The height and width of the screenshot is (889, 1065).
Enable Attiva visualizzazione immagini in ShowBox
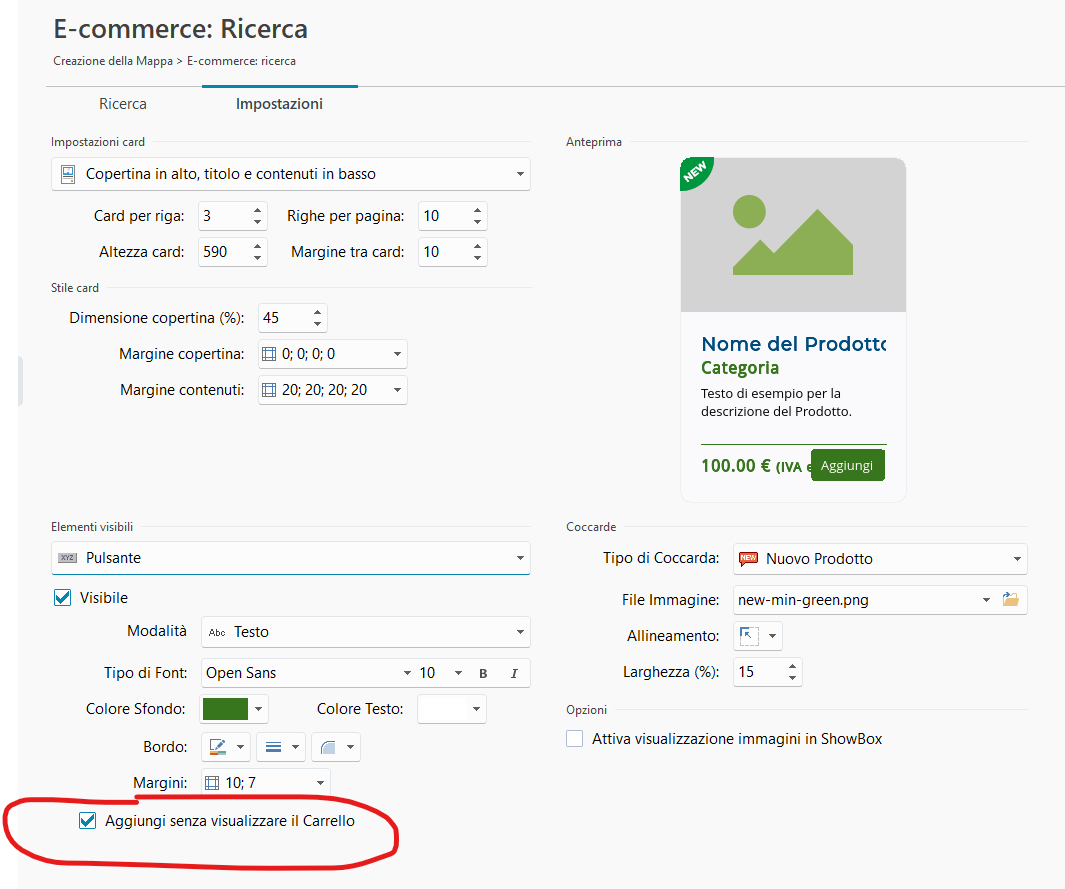coord(575,739)
